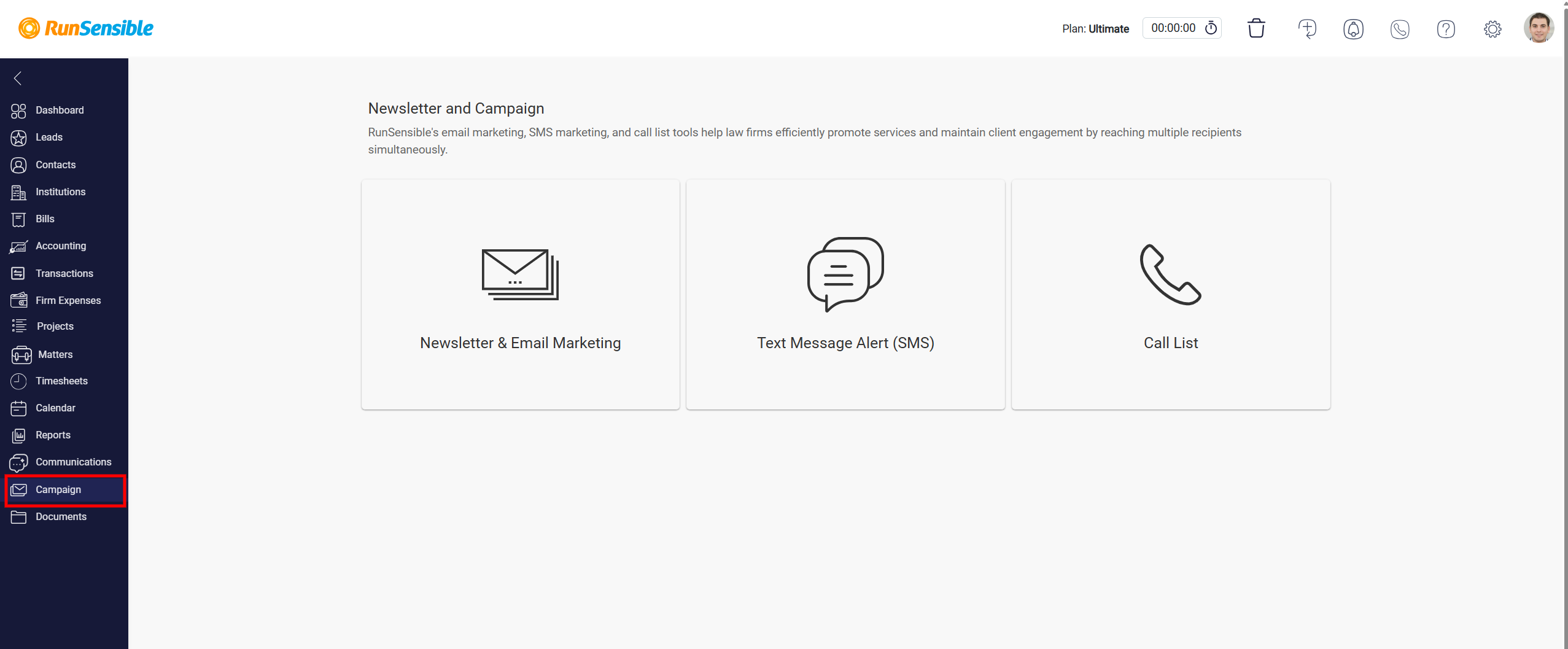Open notifications bell icon
The width and height of the screenshot is (1568, 649).
1353,29
